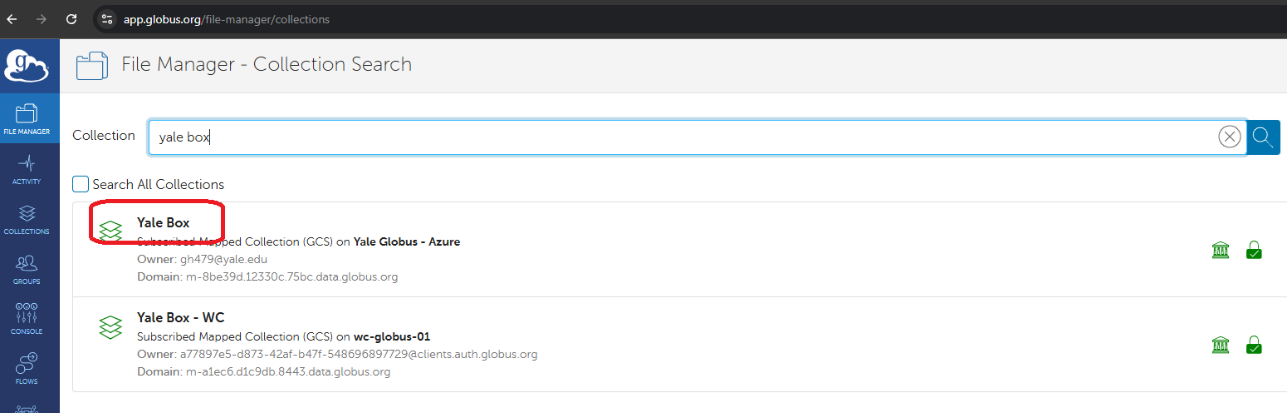
Task: Go back in browser history
Action: (x=12, y=19)
